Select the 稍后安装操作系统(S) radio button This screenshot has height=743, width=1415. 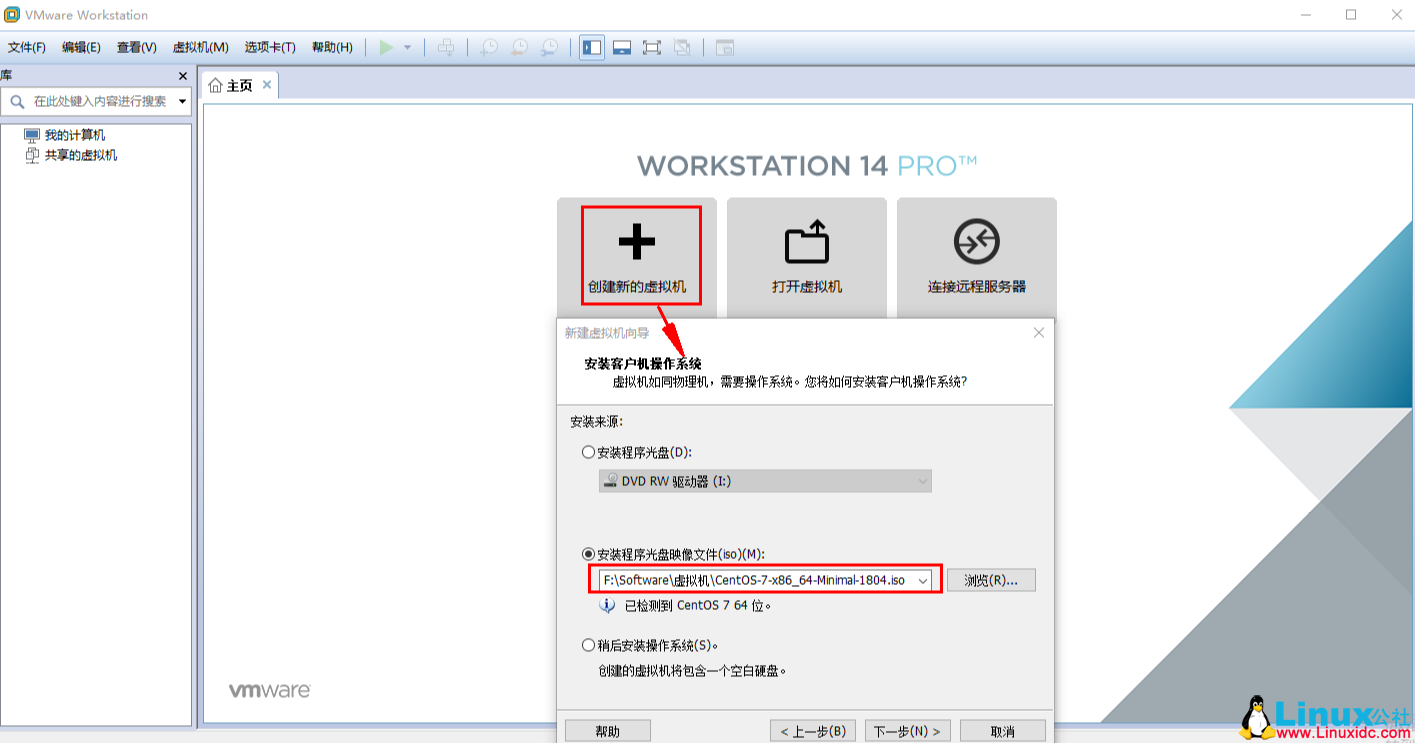(588, 645)
